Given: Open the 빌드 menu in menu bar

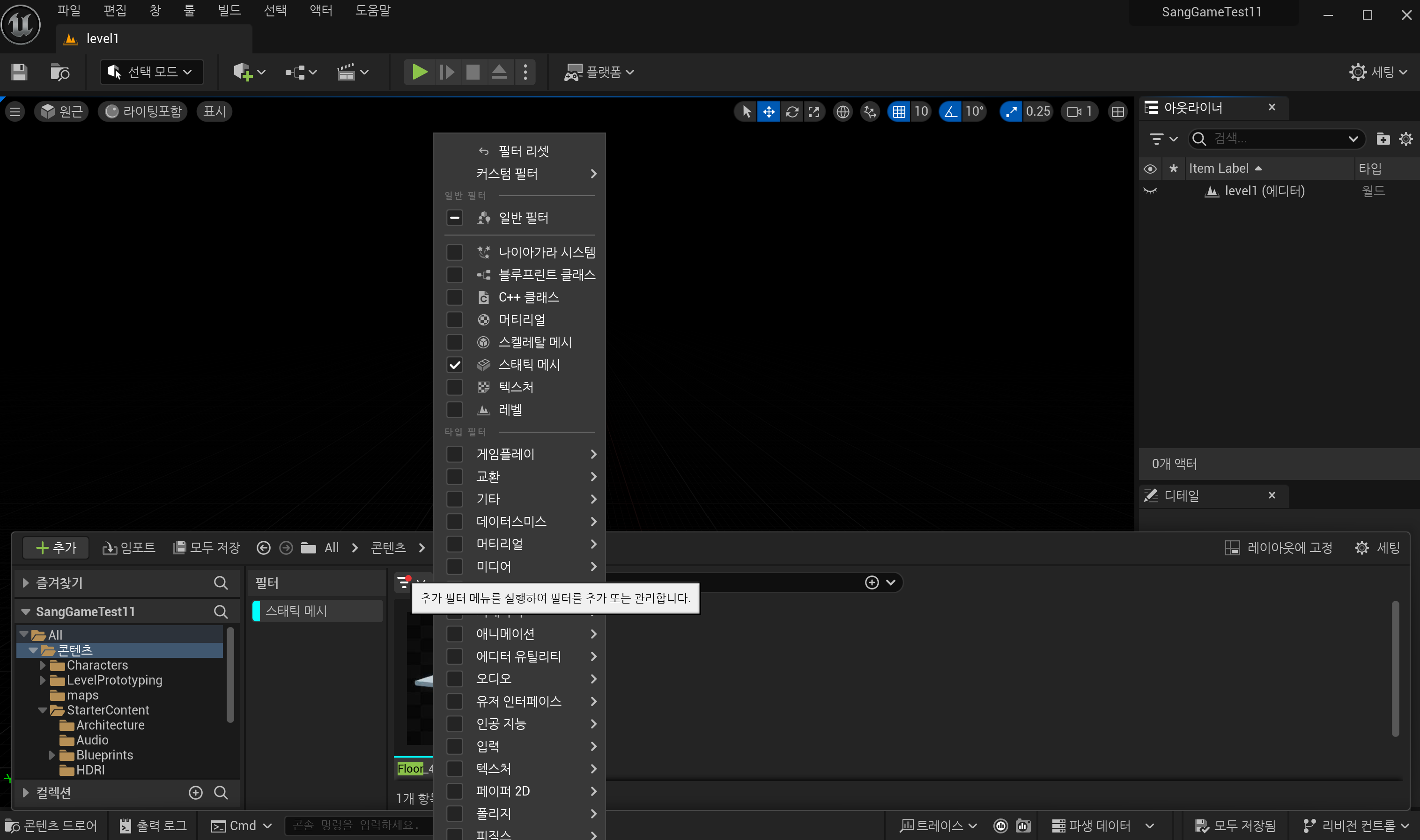Looking at the screenshot, I should point(229,10).
